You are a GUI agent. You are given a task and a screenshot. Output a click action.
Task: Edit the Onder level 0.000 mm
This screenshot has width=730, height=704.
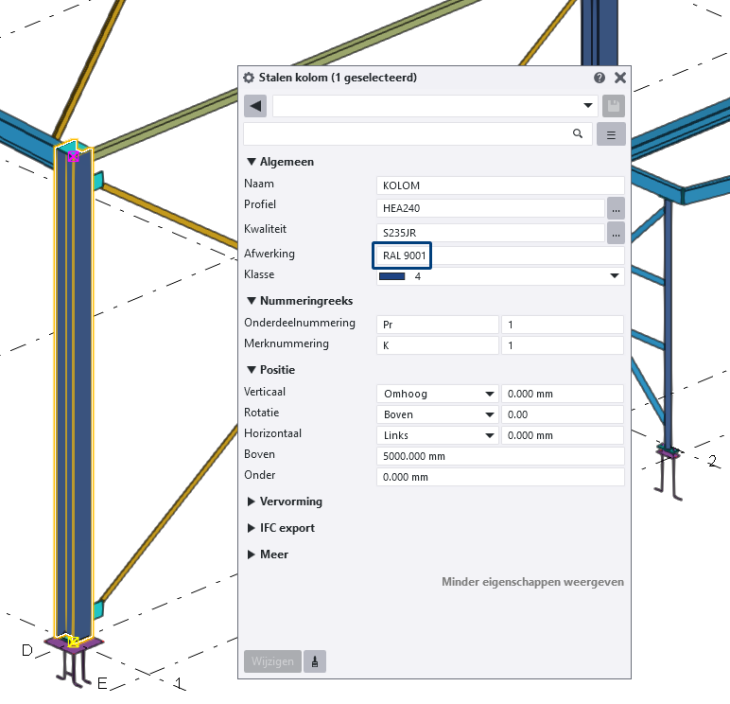point(500,477)
